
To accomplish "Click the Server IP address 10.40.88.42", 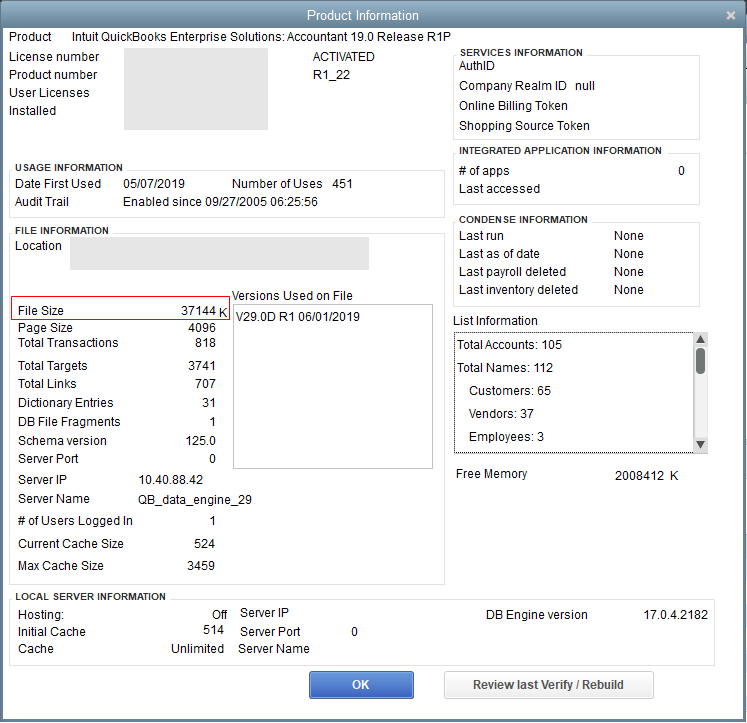I will [x=171, y=480].
